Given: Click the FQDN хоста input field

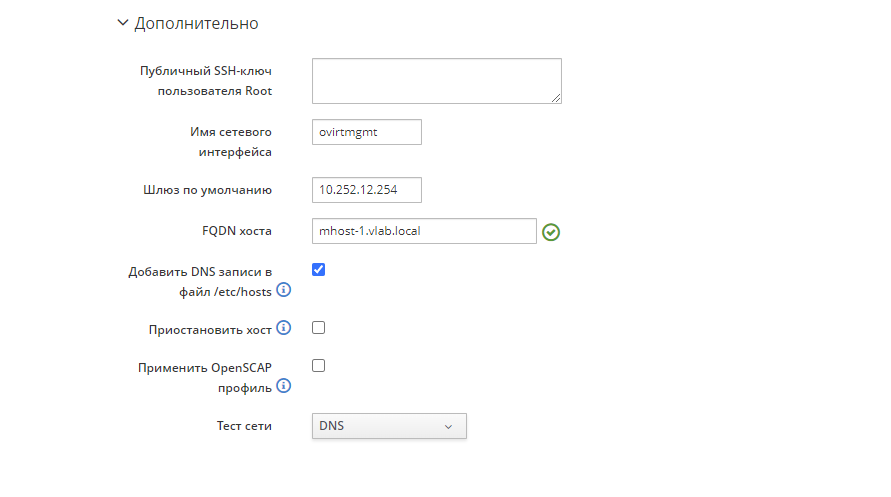Looking at the screenshot, I should 424,231.
